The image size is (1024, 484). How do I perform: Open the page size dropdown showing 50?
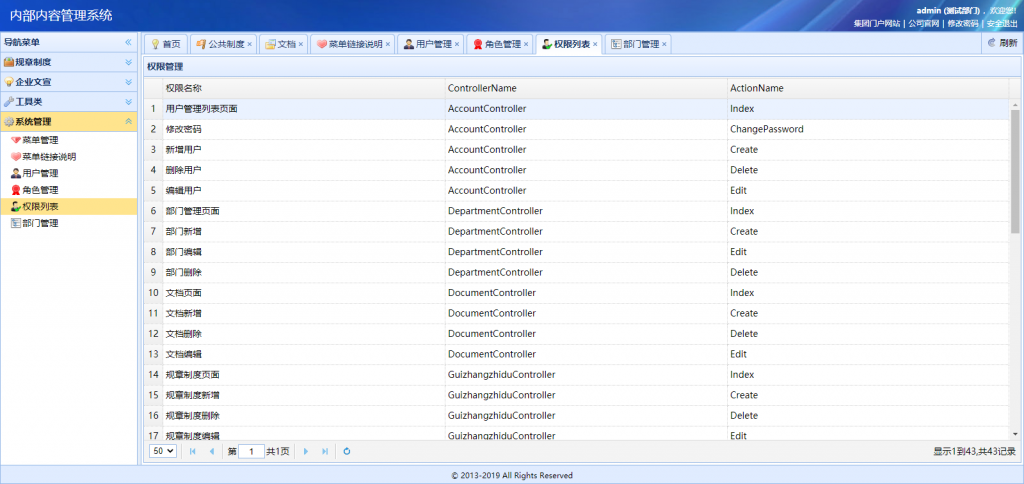click(x=162, y=451)
